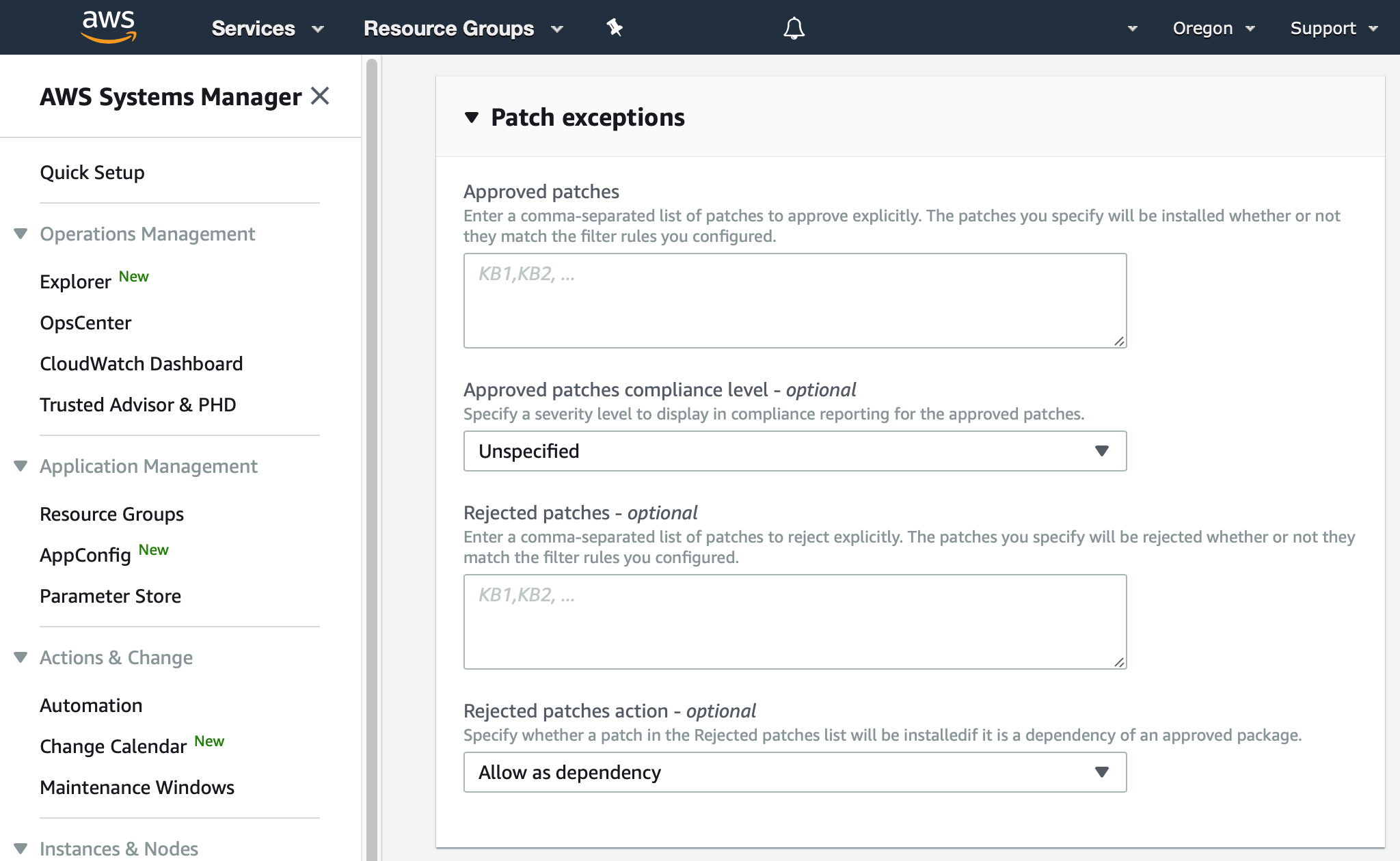
Task: Collapse the Operations Management section
Action: click(x=20, y=233)
